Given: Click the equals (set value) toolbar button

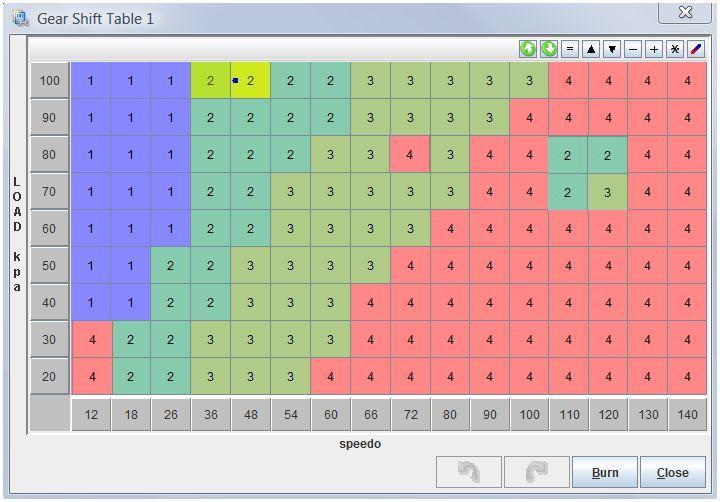Looking at the screenshot, I should (x=570, y=49).
